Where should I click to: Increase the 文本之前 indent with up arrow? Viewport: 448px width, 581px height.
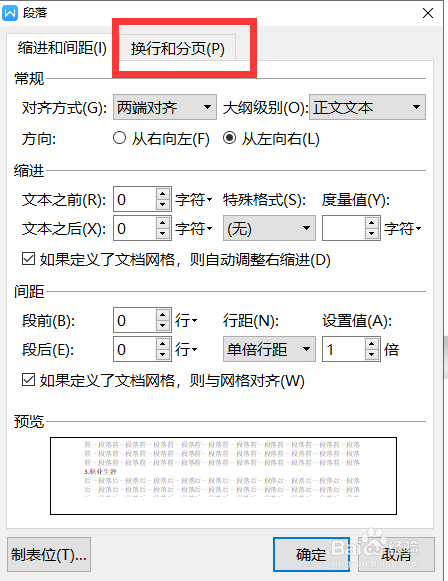163,194
